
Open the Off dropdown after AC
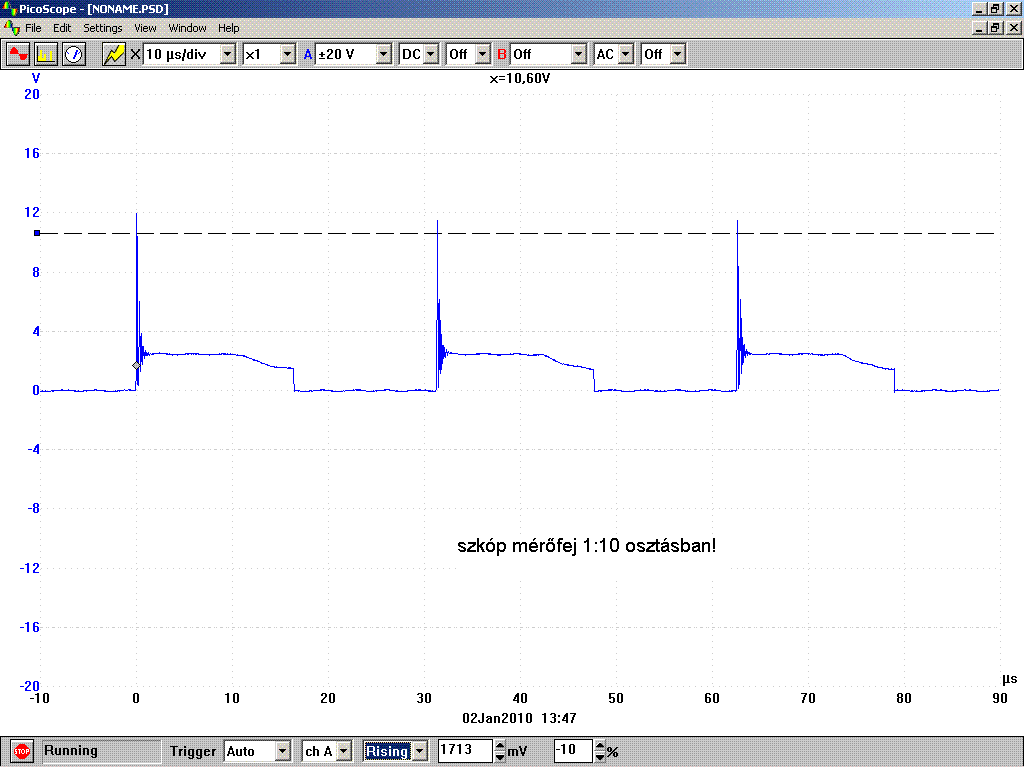(678, 54)
